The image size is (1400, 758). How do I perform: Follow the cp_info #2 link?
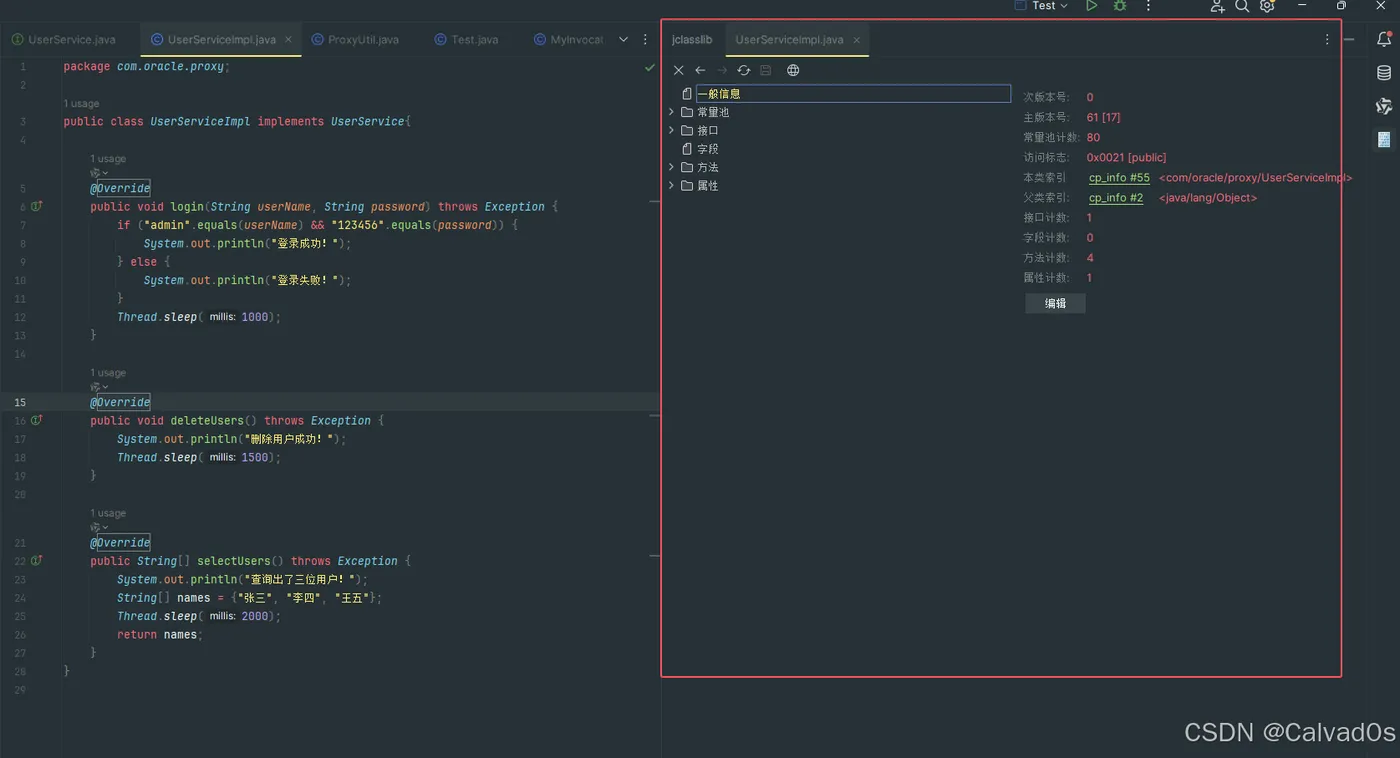click(x=1116, y=197)
